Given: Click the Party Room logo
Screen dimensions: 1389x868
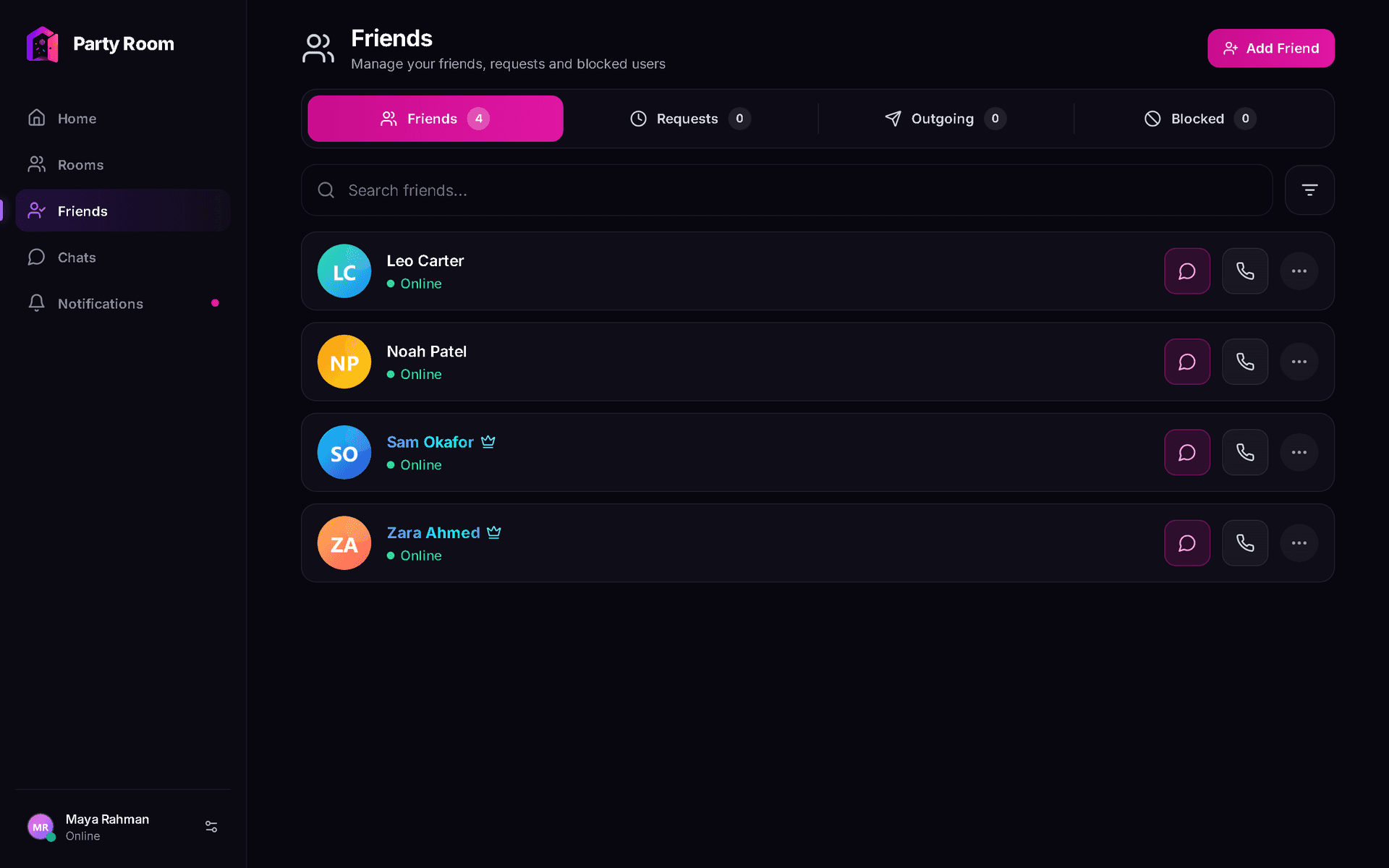Looking at the screenshot, I should tap(43, 44).
